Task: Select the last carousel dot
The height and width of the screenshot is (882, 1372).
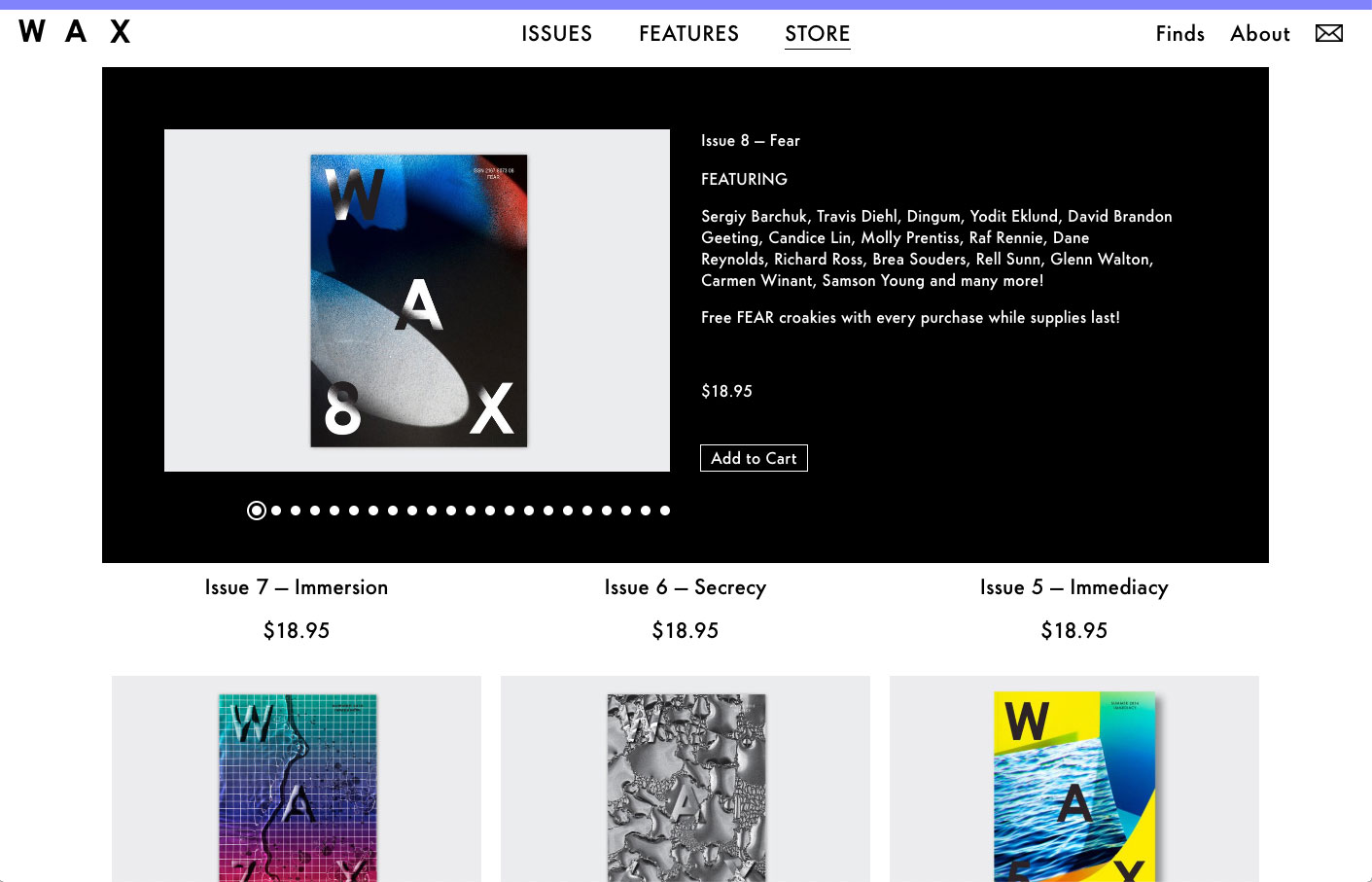Action: pyautogui.click(x=665, y=510)
